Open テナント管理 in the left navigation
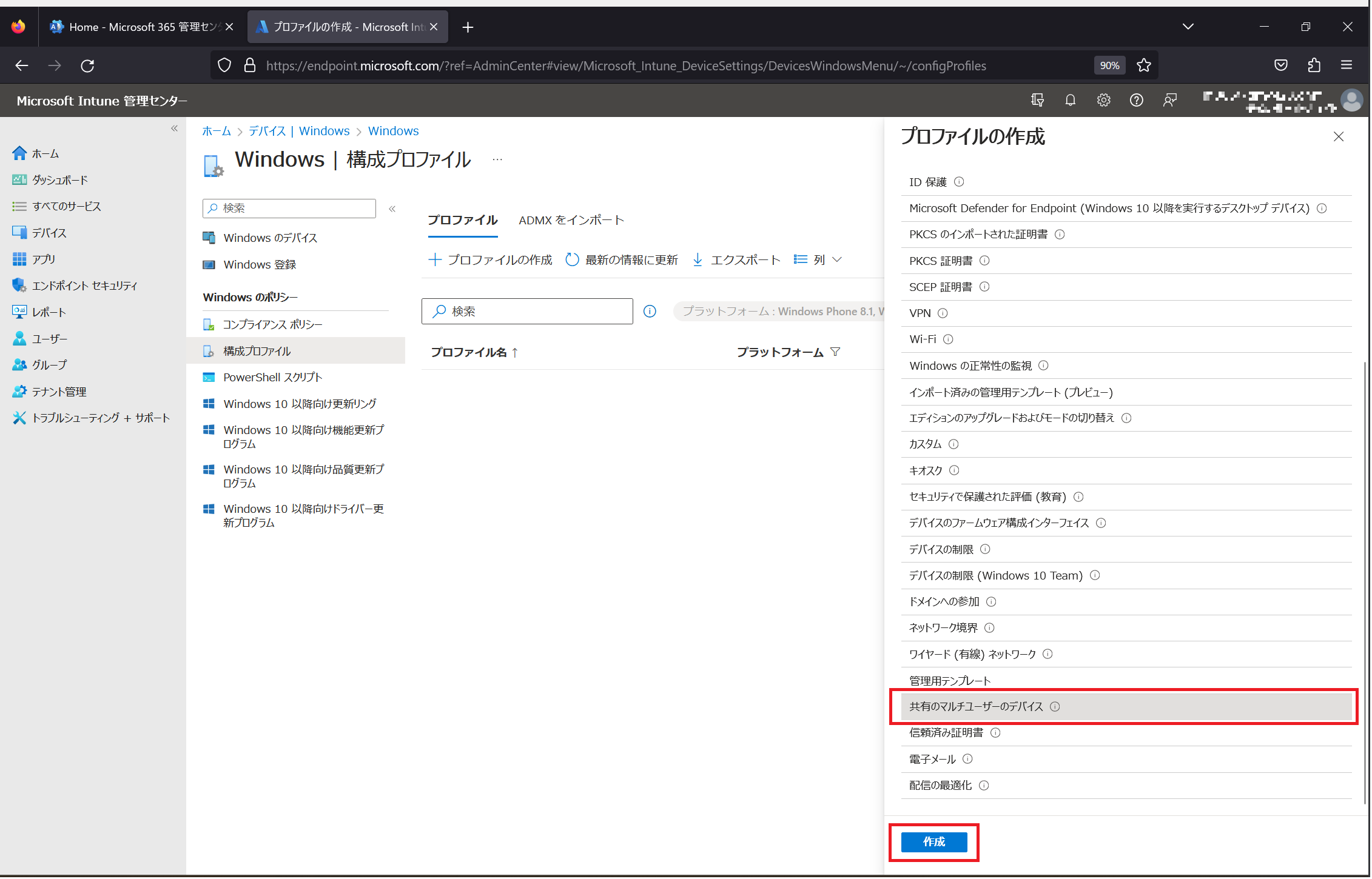The height and width of the screenshot is (879, 1372). point(50,392)
